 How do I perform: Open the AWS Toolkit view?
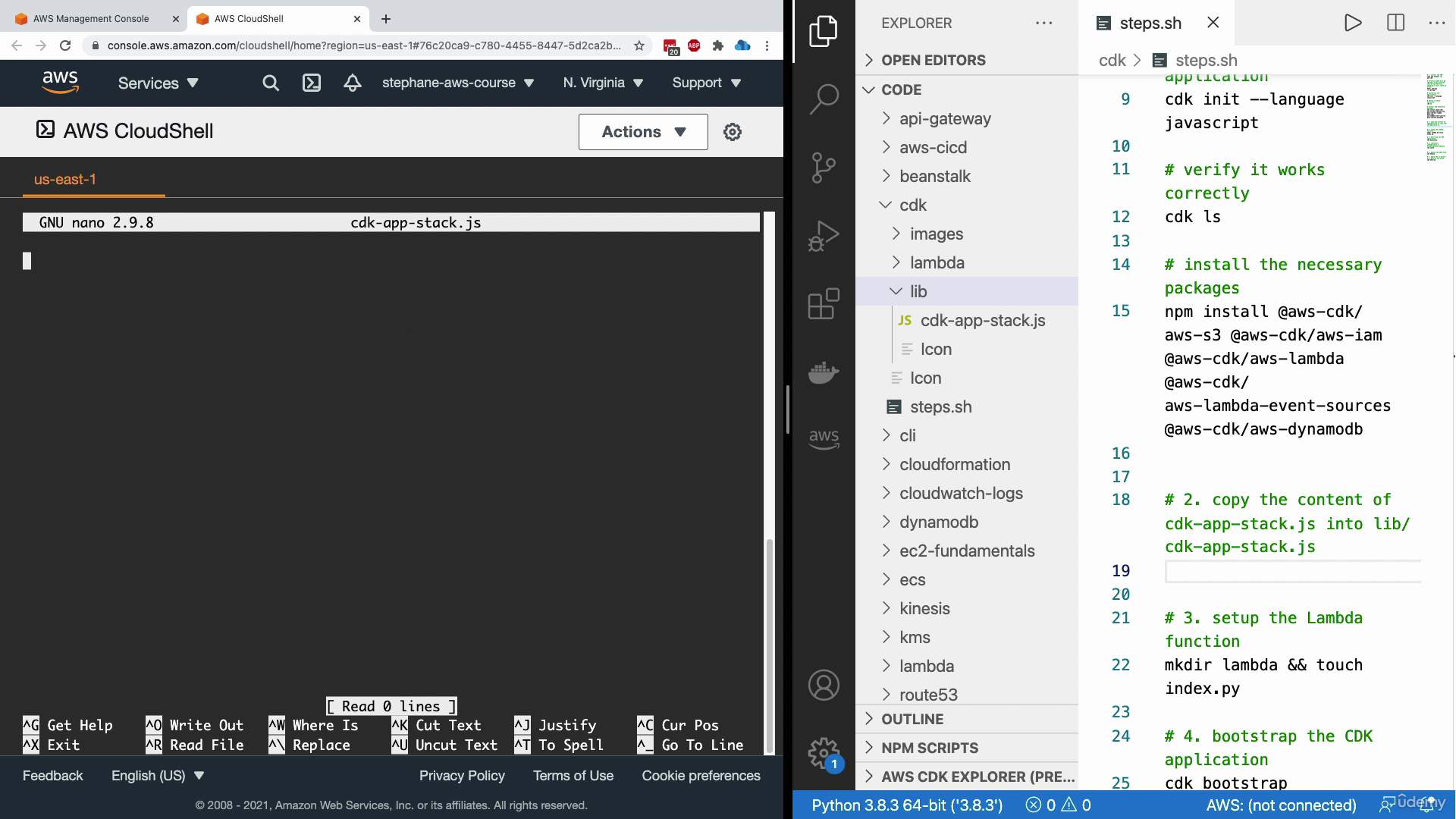point(824,439)
